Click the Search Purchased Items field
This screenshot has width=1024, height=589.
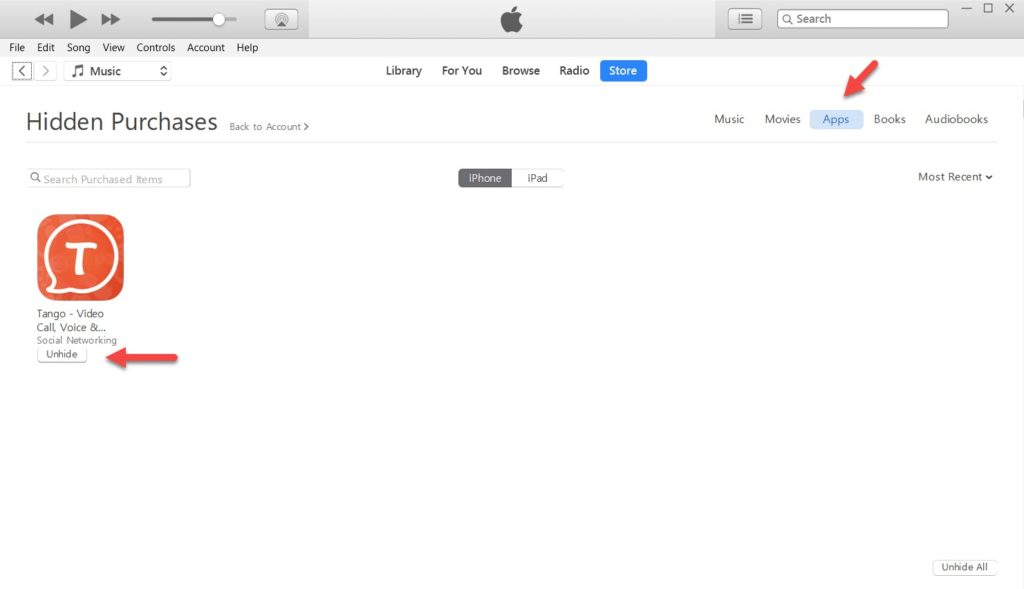click(x=110, y=179)
